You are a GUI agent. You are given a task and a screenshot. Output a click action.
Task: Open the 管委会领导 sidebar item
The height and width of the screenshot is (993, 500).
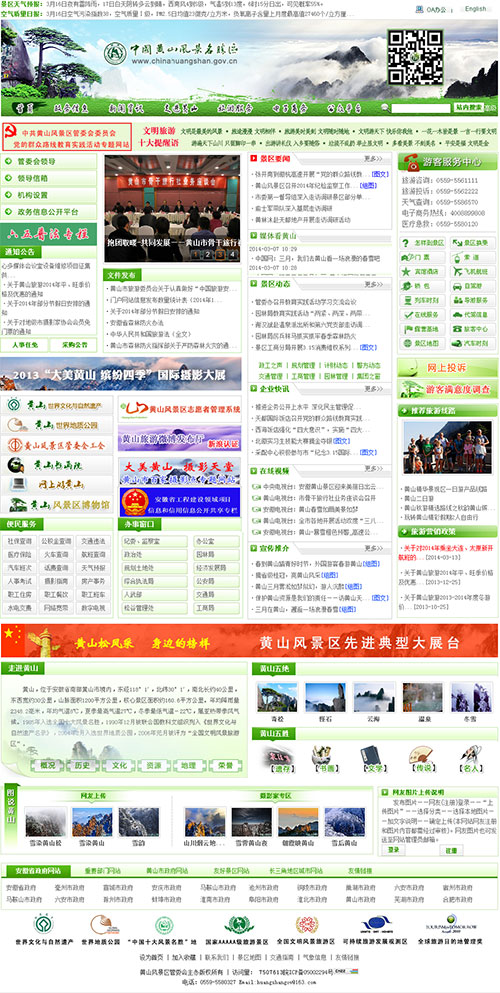tap(49, 161)
